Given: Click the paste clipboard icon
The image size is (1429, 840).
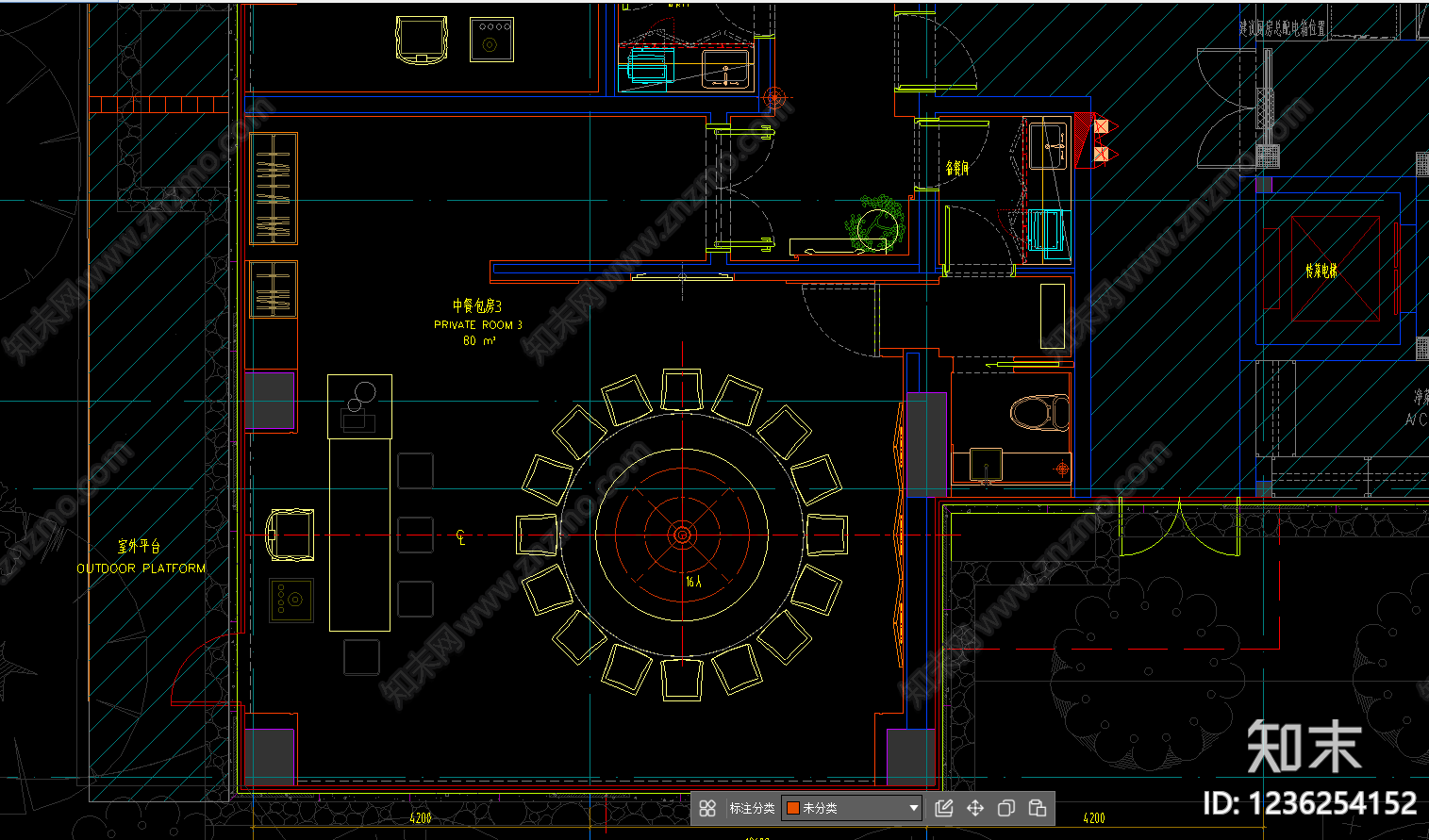Looking at the screenshot, I should pyautogui.click(x=1037, y=808).
